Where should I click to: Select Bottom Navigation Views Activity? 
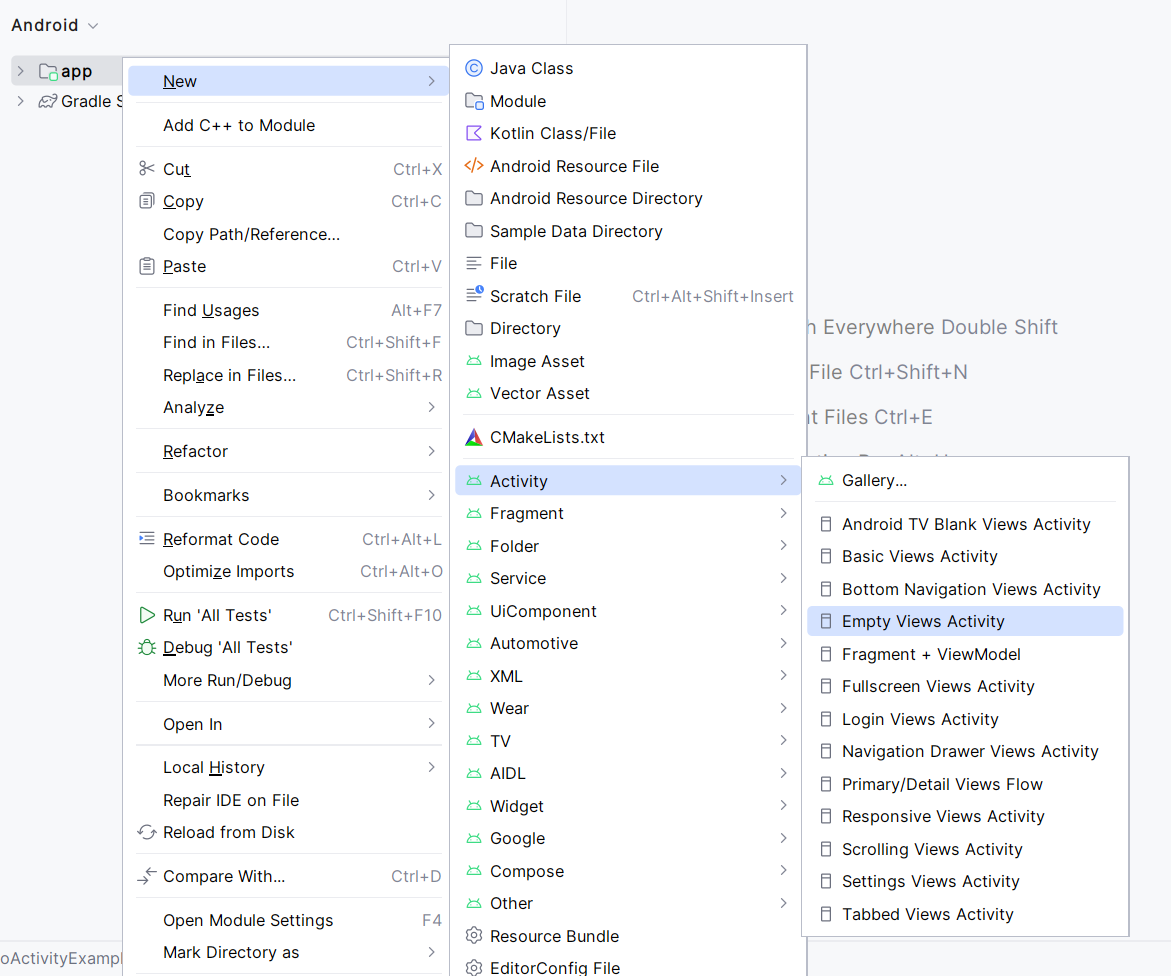pos(965,589)
